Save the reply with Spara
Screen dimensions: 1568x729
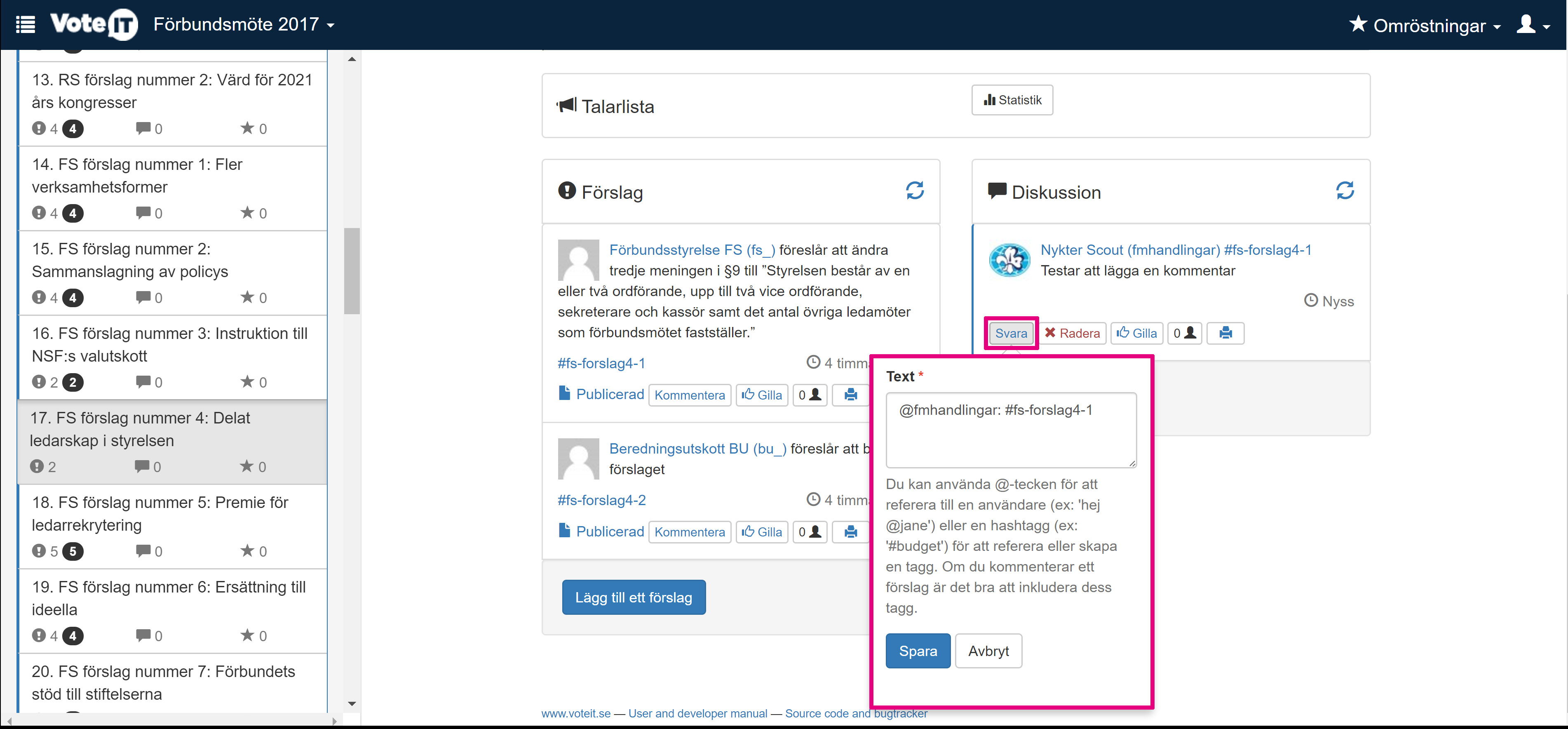(918, 651)
